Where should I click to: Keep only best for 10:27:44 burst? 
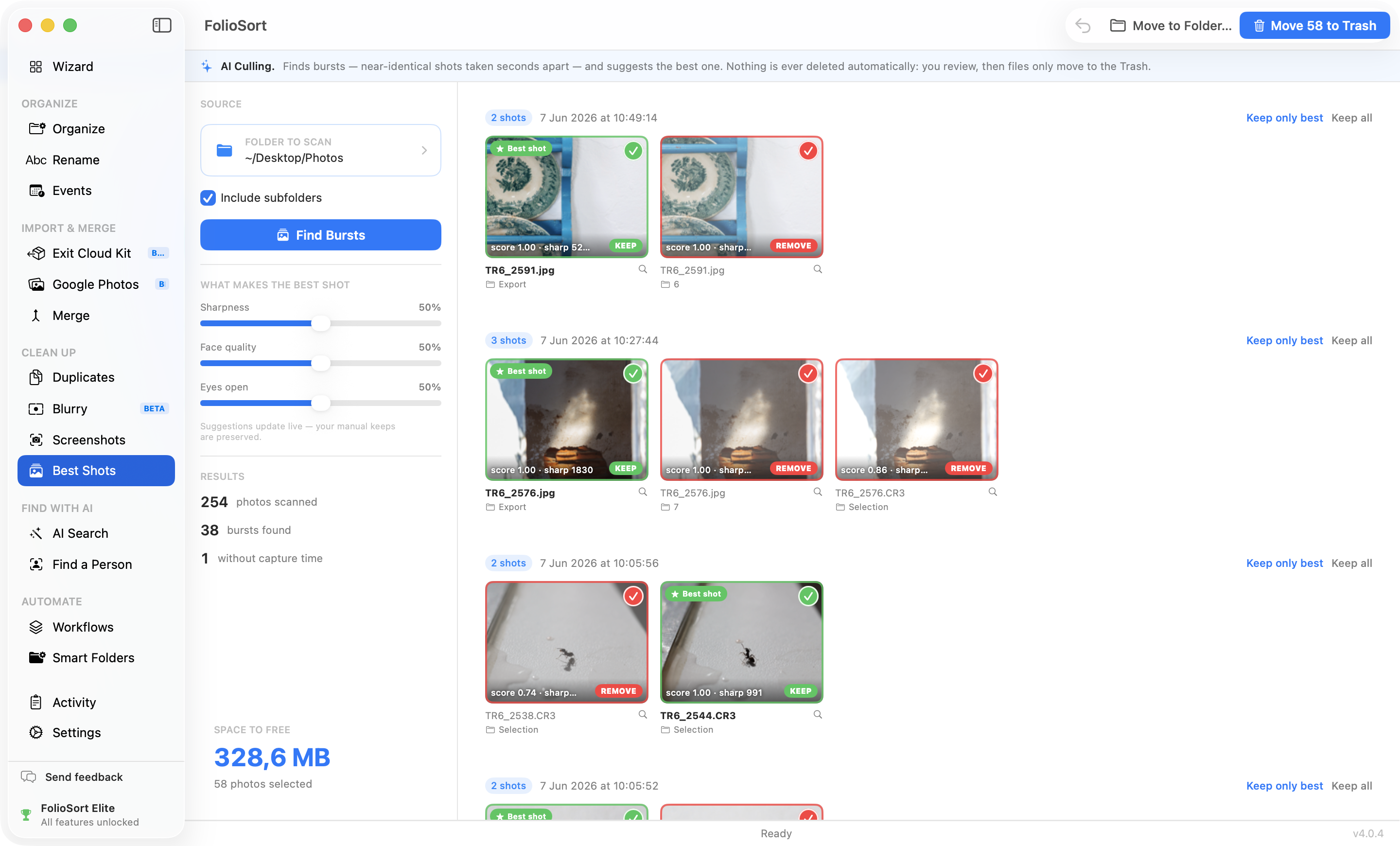pyautogui.click(x=1284, y=340)
